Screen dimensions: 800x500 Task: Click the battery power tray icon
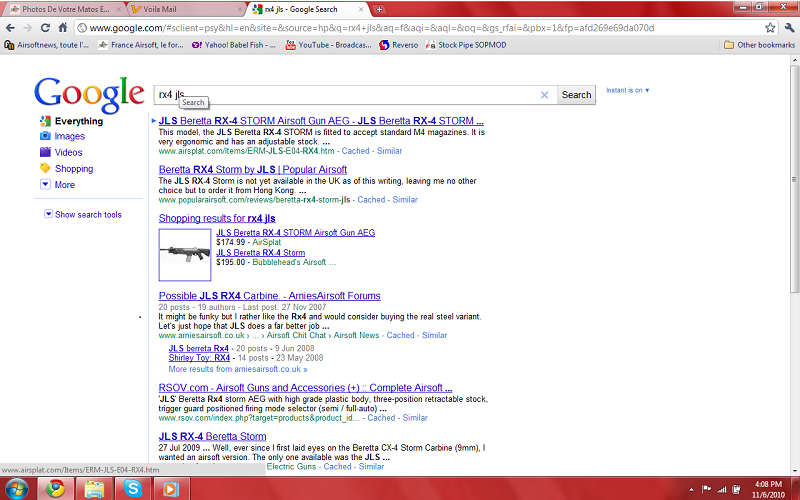click(736, 489)
